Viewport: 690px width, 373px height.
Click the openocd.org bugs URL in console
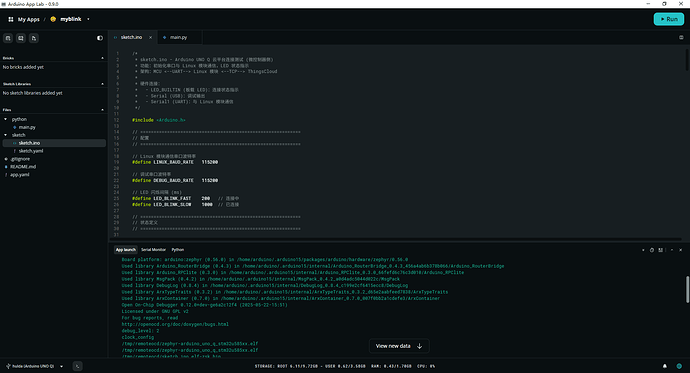[175, 324]
